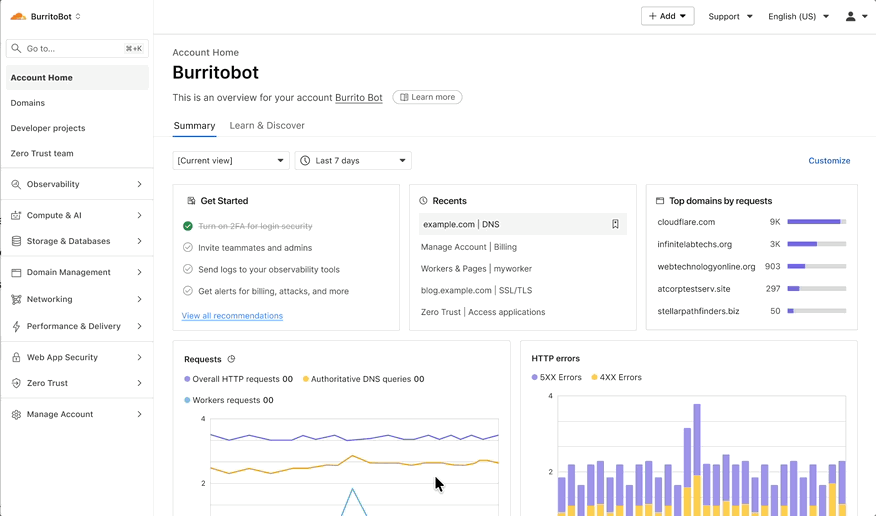The width and height of the screenshot is (876, 516).
Task: Click the infinitelabtechs.org requests bar
Action: point(817,244)
